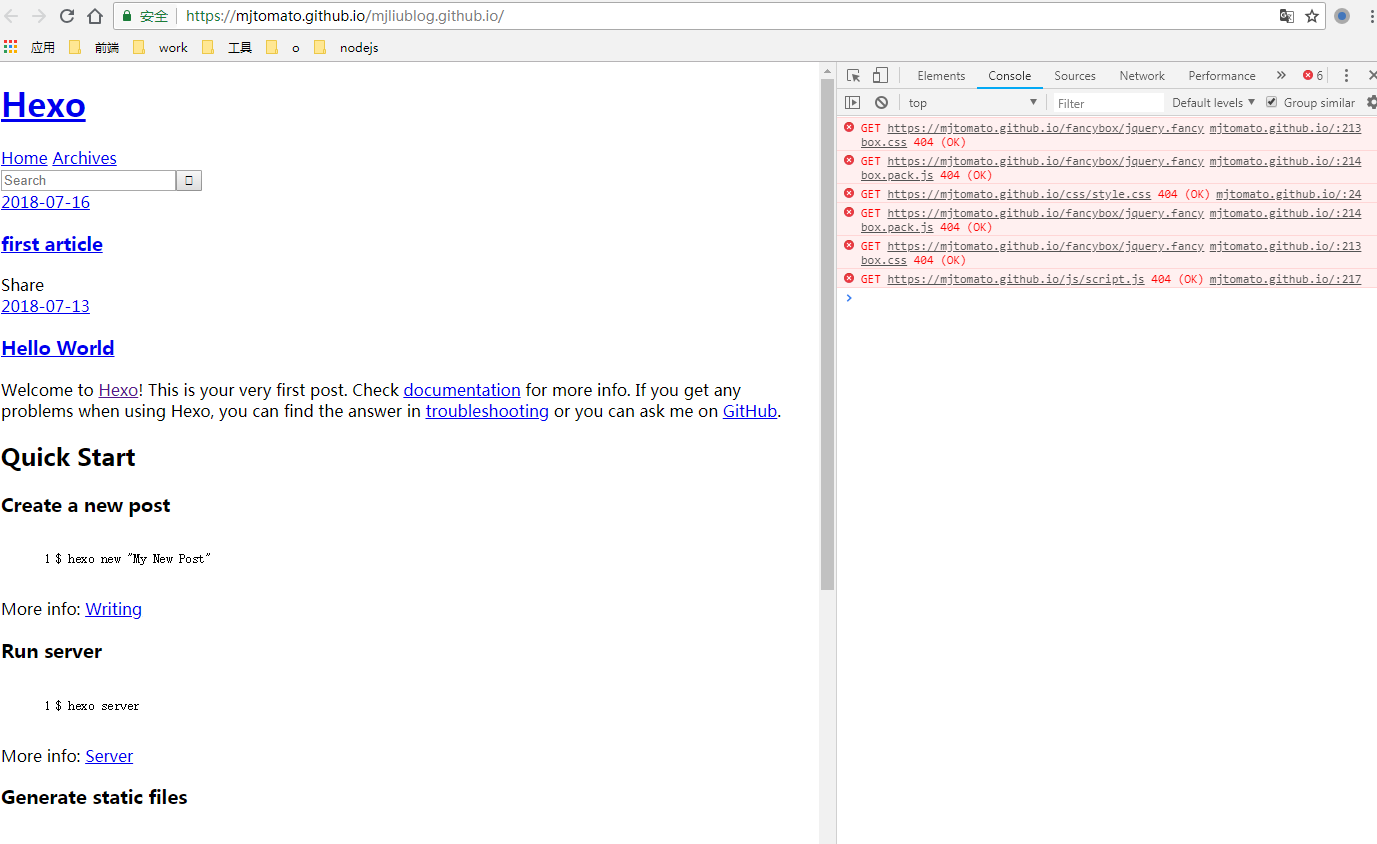This screenshot has height=844, width=1377.
Task: Switch to the Network panel
Action: [1141, 75]
